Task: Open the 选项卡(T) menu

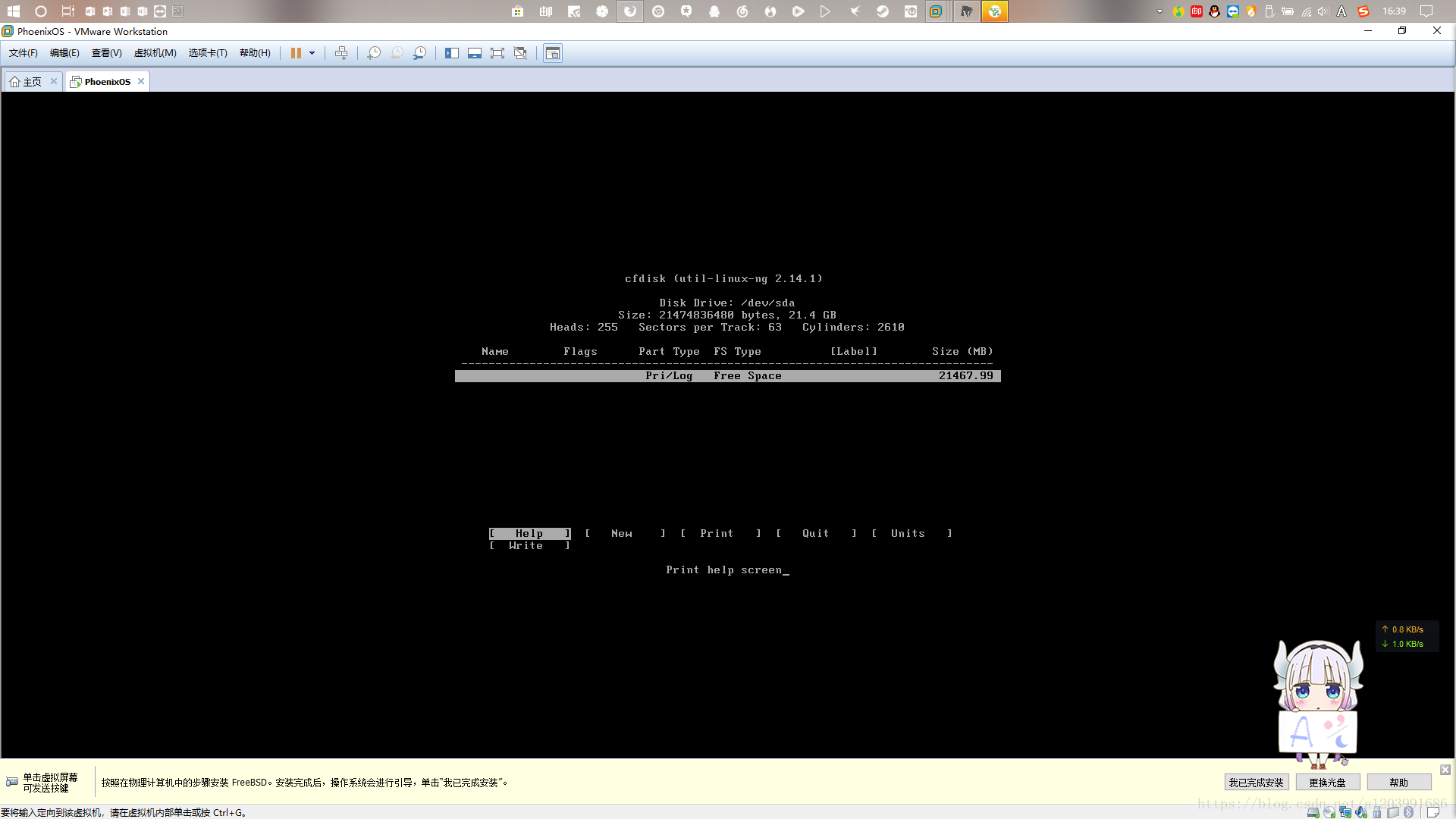Action: click(207, 53)
